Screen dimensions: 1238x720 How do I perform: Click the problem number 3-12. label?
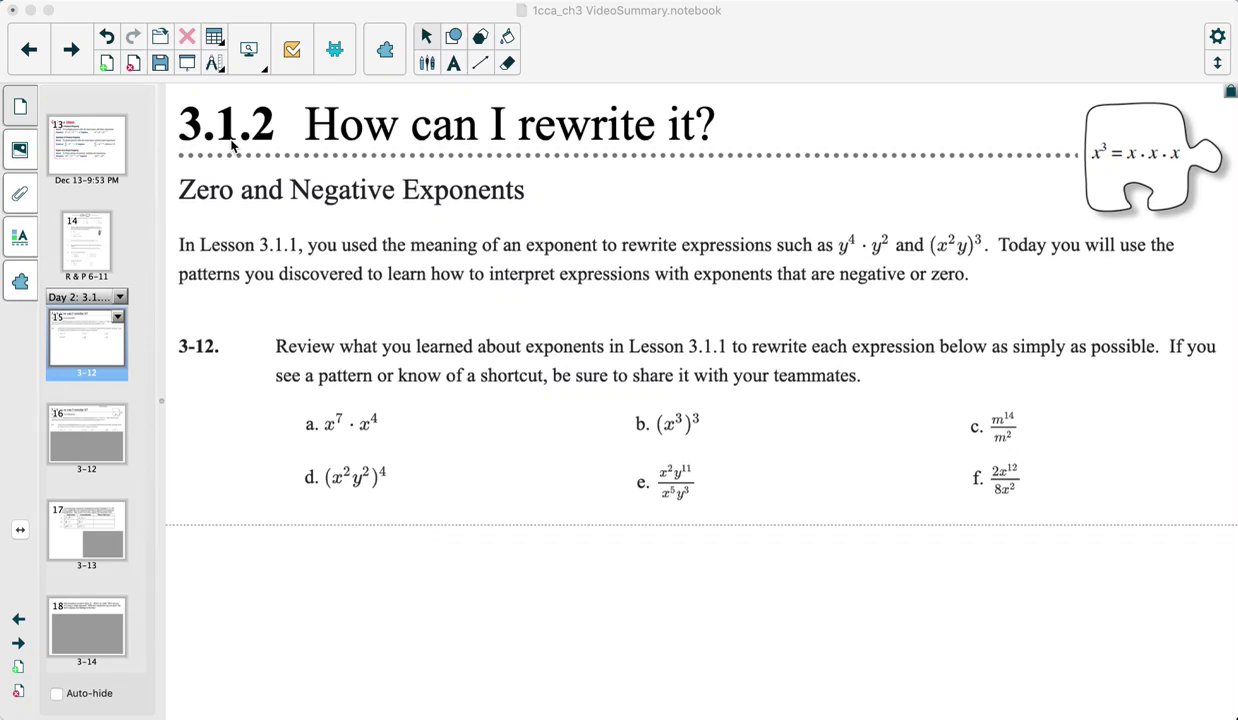(x=198, y=346)
